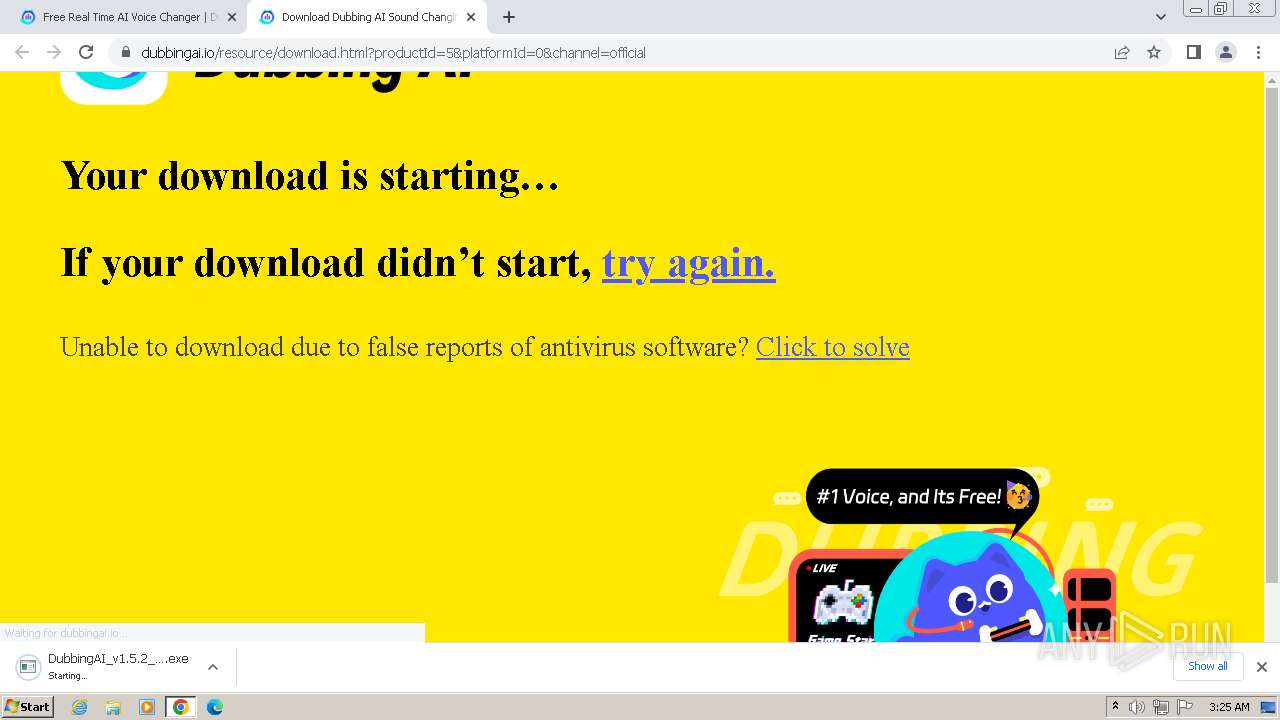Viewport: 1280px width, 720px height.
Task: Click the page vertical scrollbar
Action: (1272, 335)
